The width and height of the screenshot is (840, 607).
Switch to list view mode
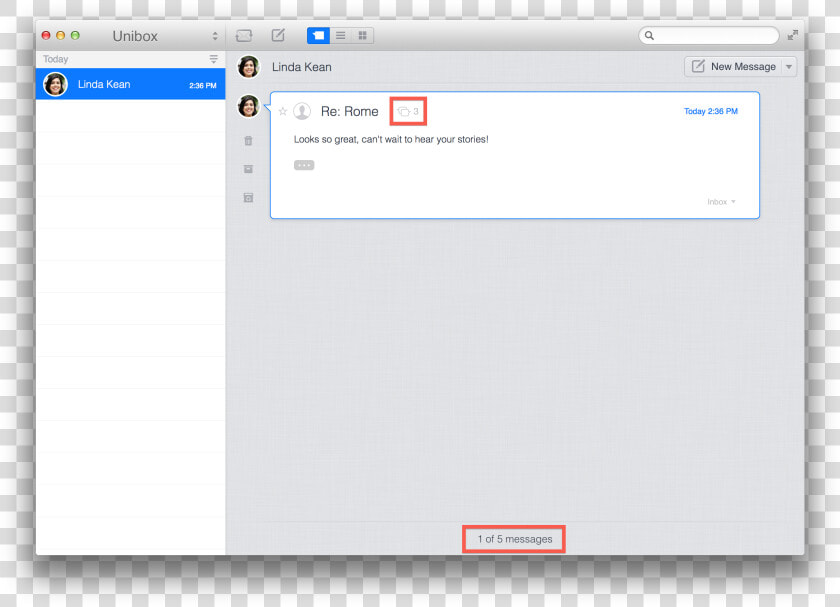pos(341,36)
